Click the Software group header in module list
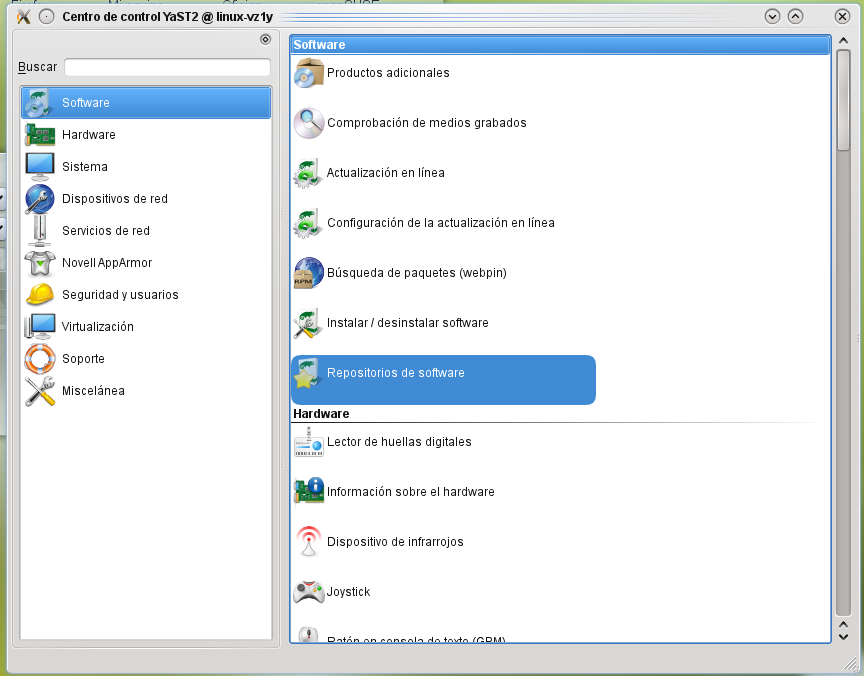The image size is (864, 676). point(560,45)
